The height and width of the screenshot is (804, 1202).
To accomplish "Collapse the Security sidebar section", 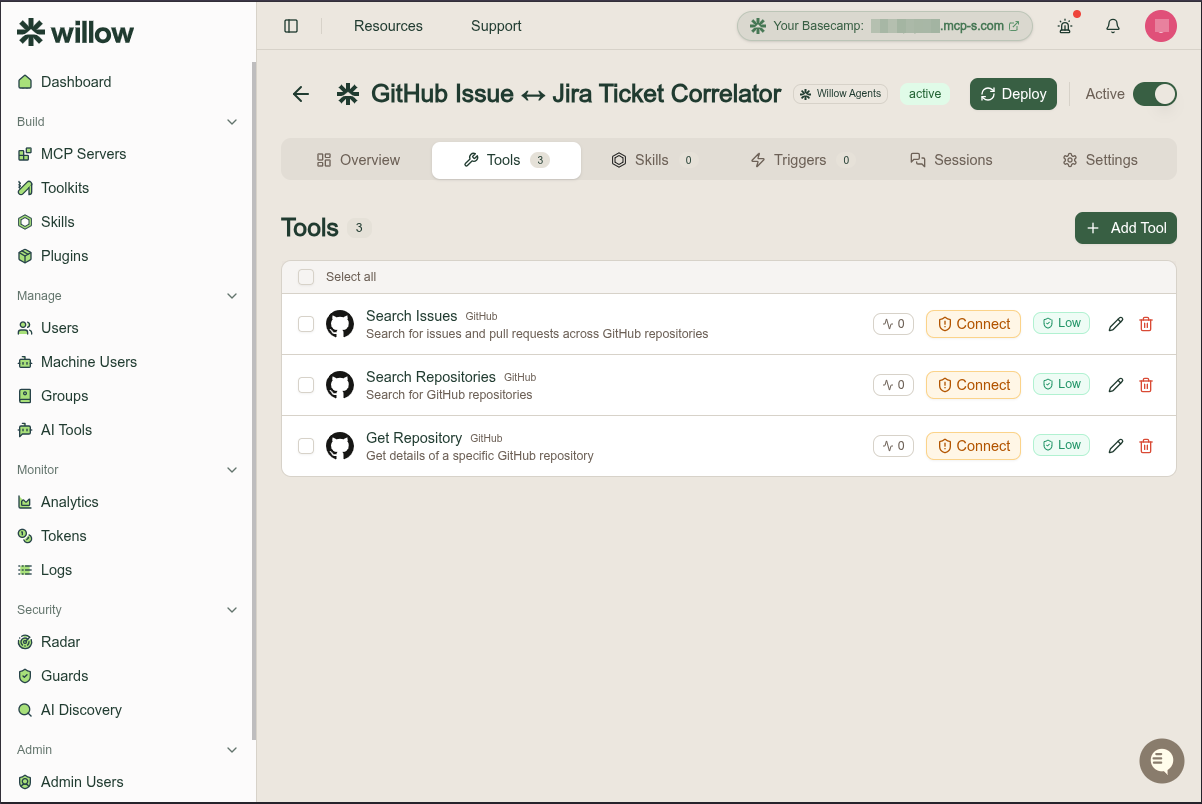I will click(232, 610).
